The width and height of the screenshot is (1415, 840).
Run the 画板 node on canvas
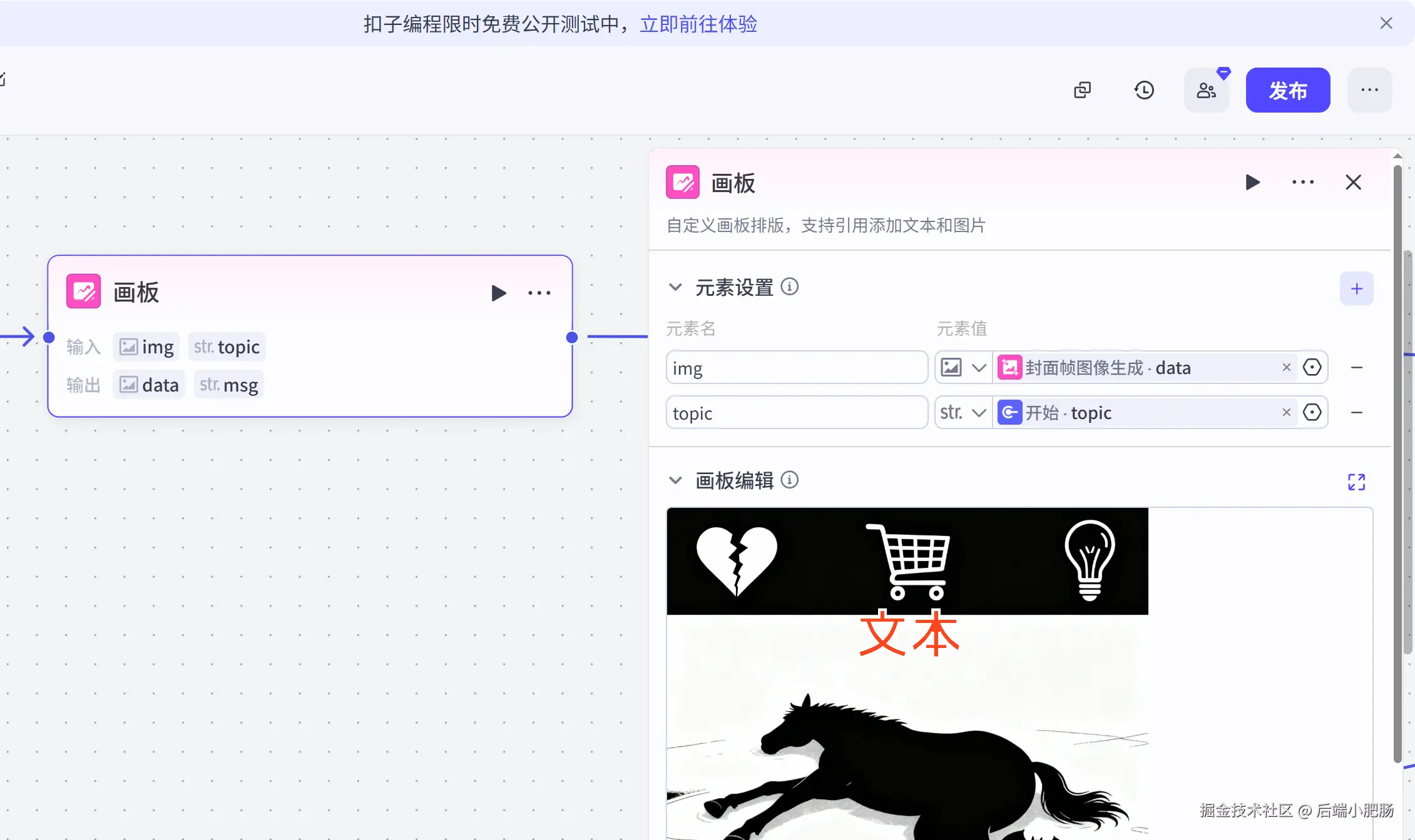click(498, 293)
